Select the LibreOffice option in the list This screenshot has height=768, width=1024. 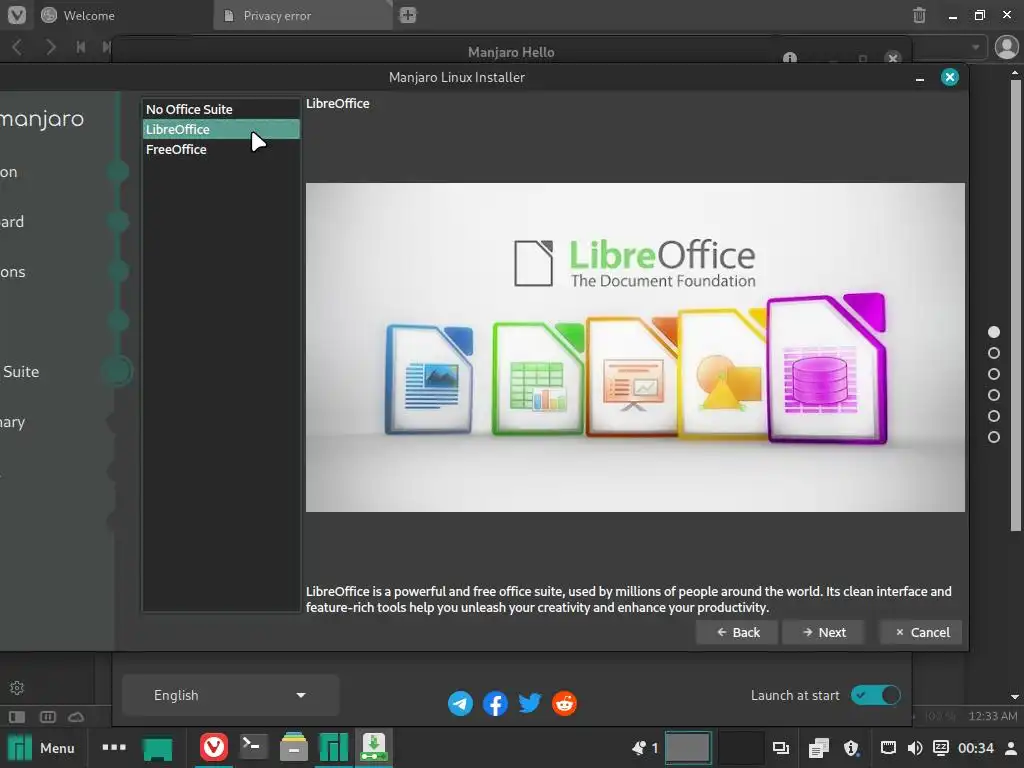pos(221,129)
